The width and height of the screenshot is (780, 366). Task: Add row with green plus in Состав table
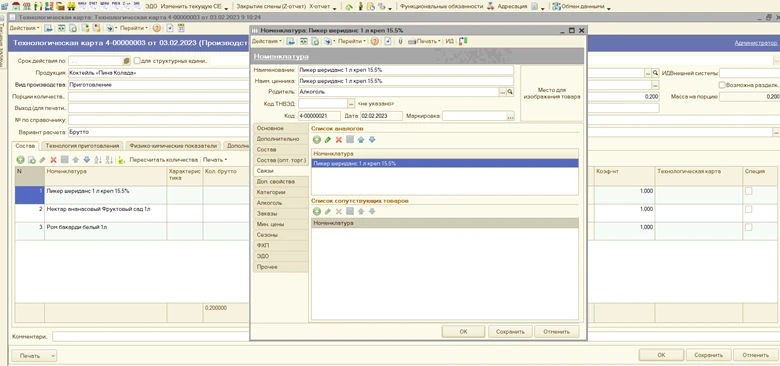tap(20, 160)
